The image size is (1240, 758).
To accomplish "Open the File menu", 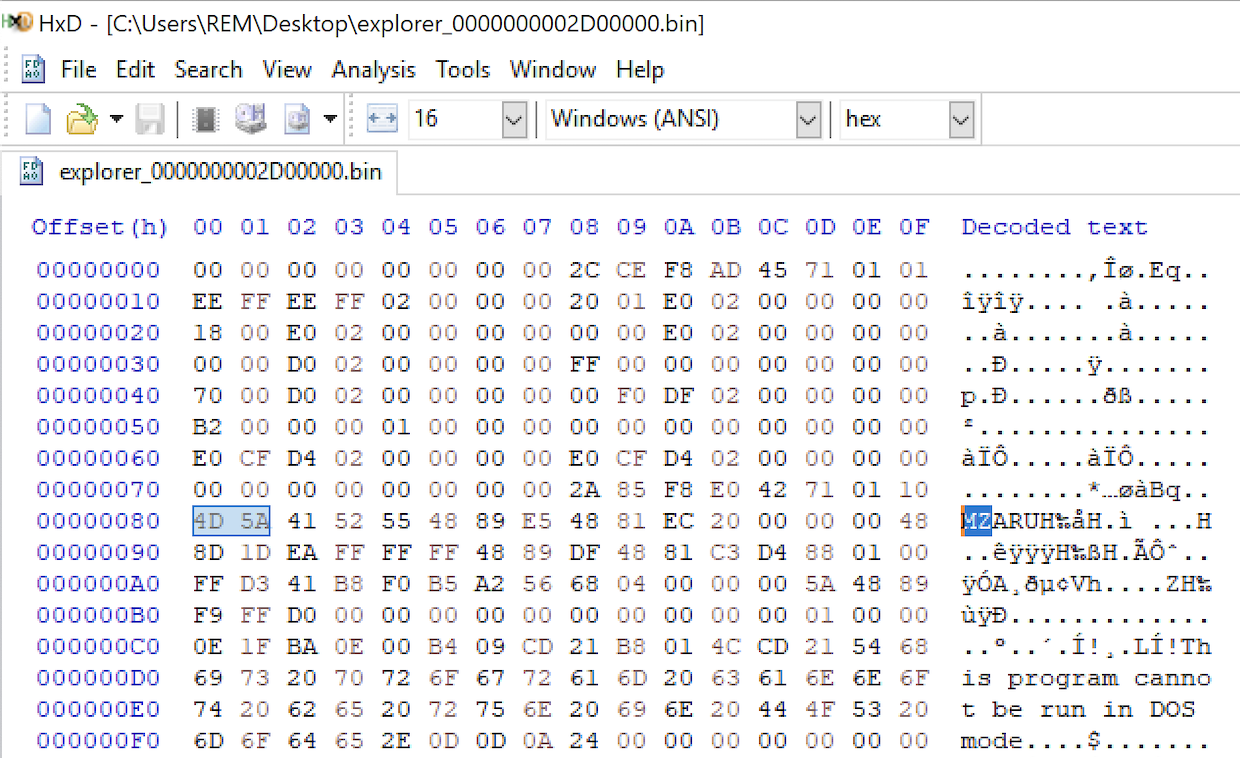I will (79, 70).
